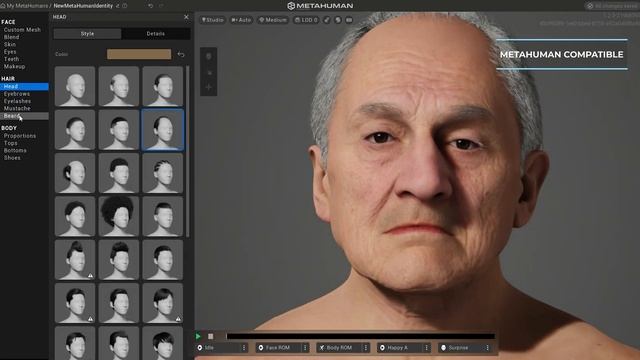The width and height of the screenshot is (640, 360).
Task: Open Teeth settings
Action: 11,59
